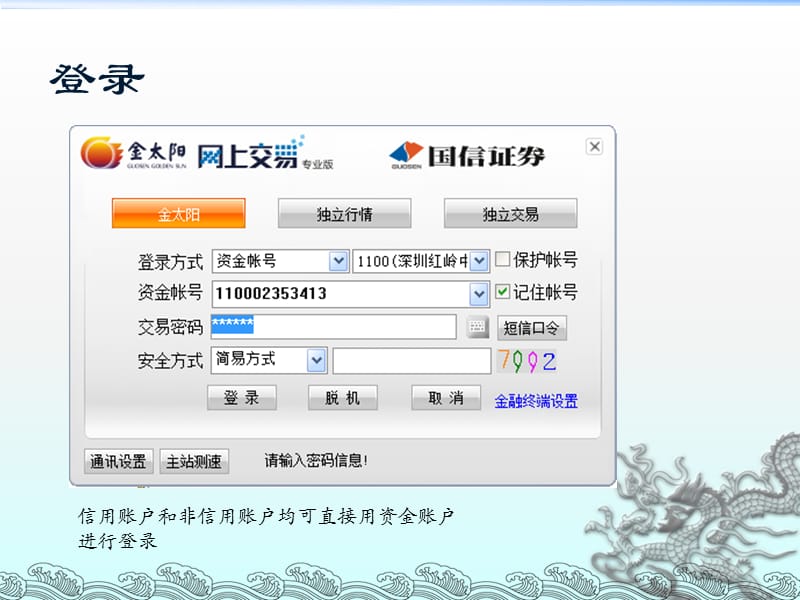Click the 安全方式 label
This screenshot has height=600, width=800.
pyautogui.click(x=170, y=361)
